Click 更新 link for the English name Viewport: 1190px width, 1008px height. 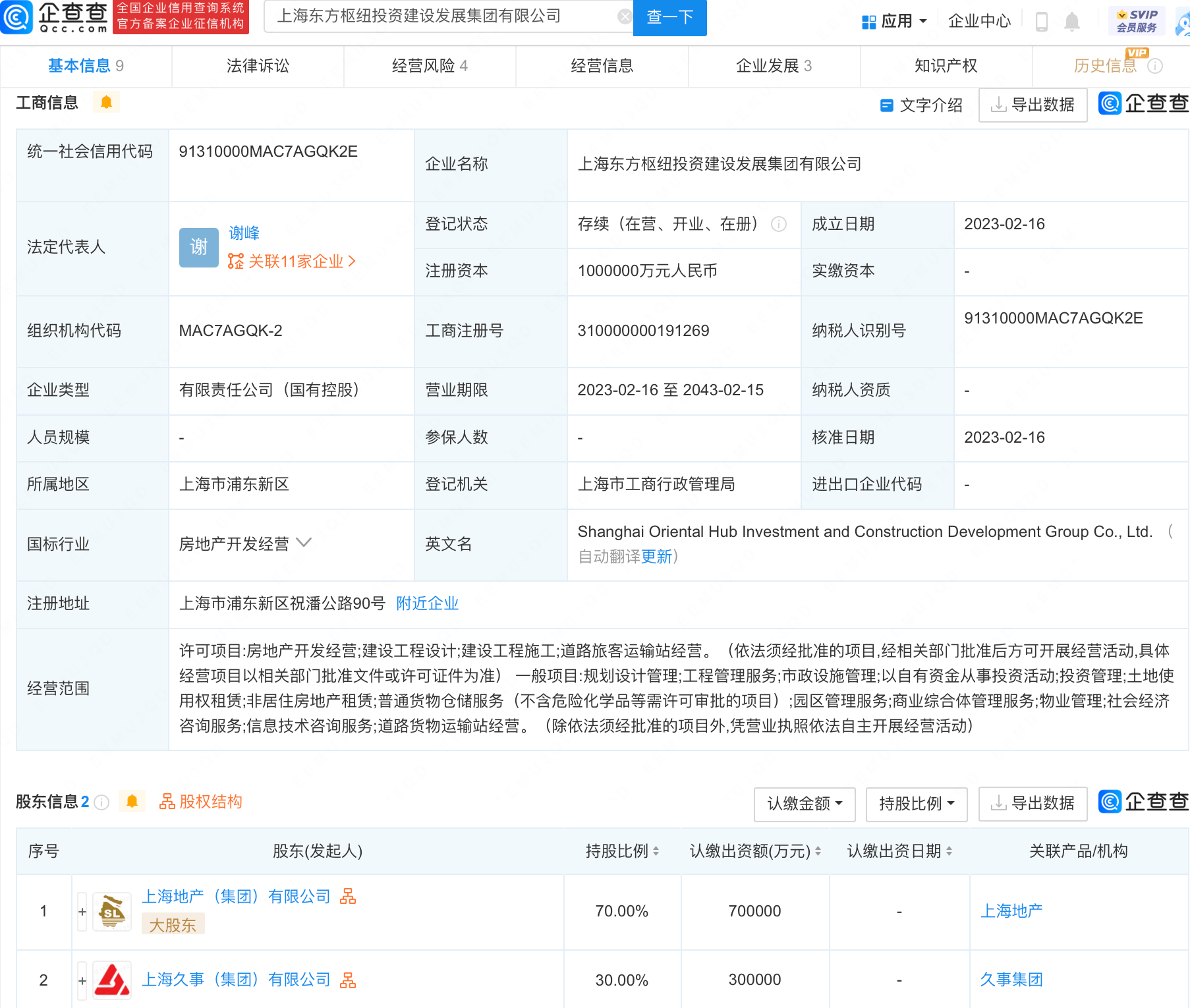tap(656, 557)
